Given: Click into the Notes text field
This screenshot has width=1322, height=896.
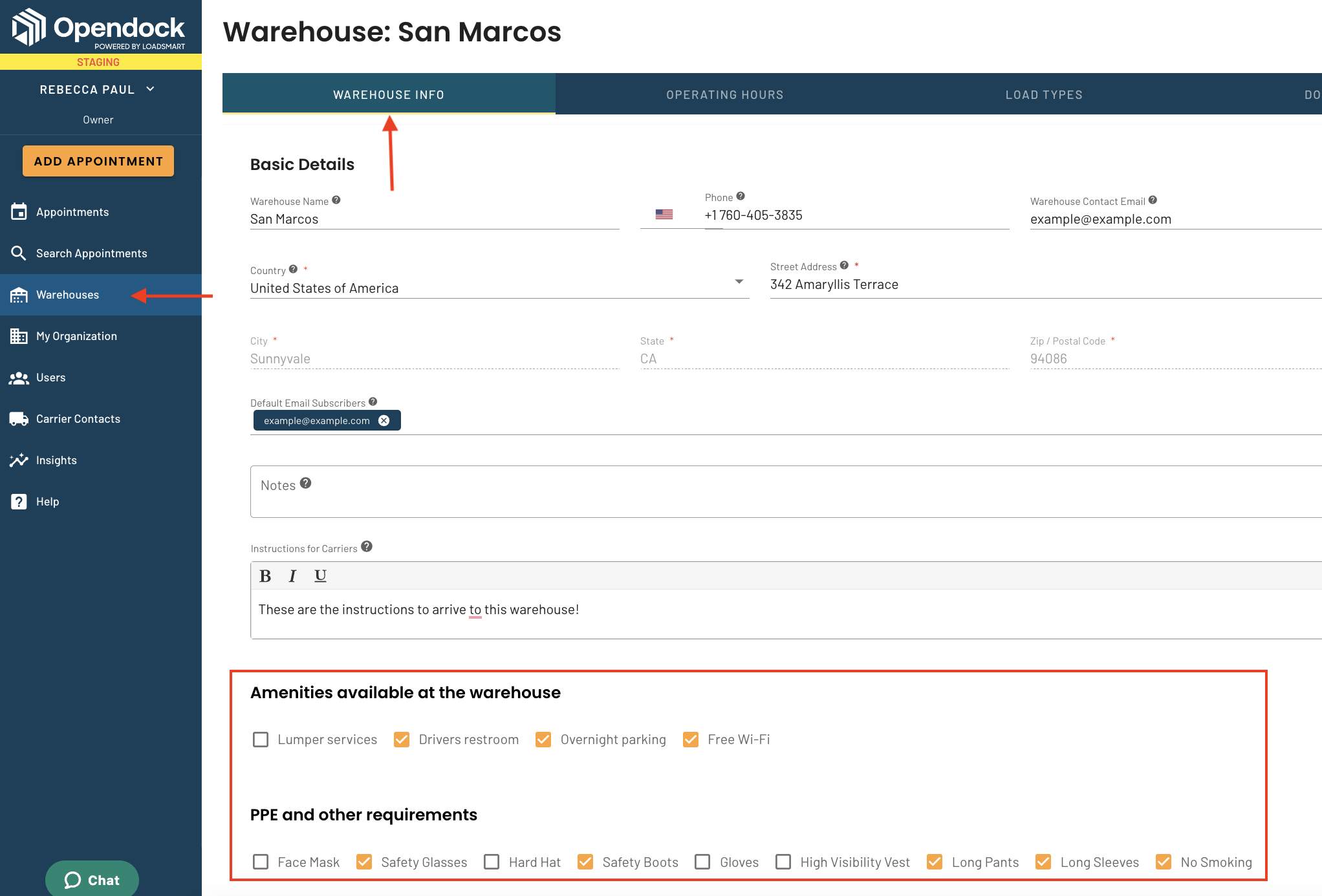Looking at the screenshot, I should (786, 491).
